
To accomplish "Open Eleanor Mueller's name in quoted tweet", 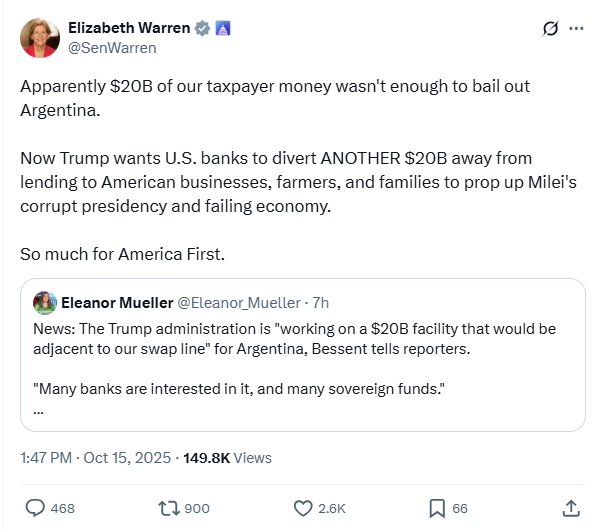I will click(x=116, y=302).
